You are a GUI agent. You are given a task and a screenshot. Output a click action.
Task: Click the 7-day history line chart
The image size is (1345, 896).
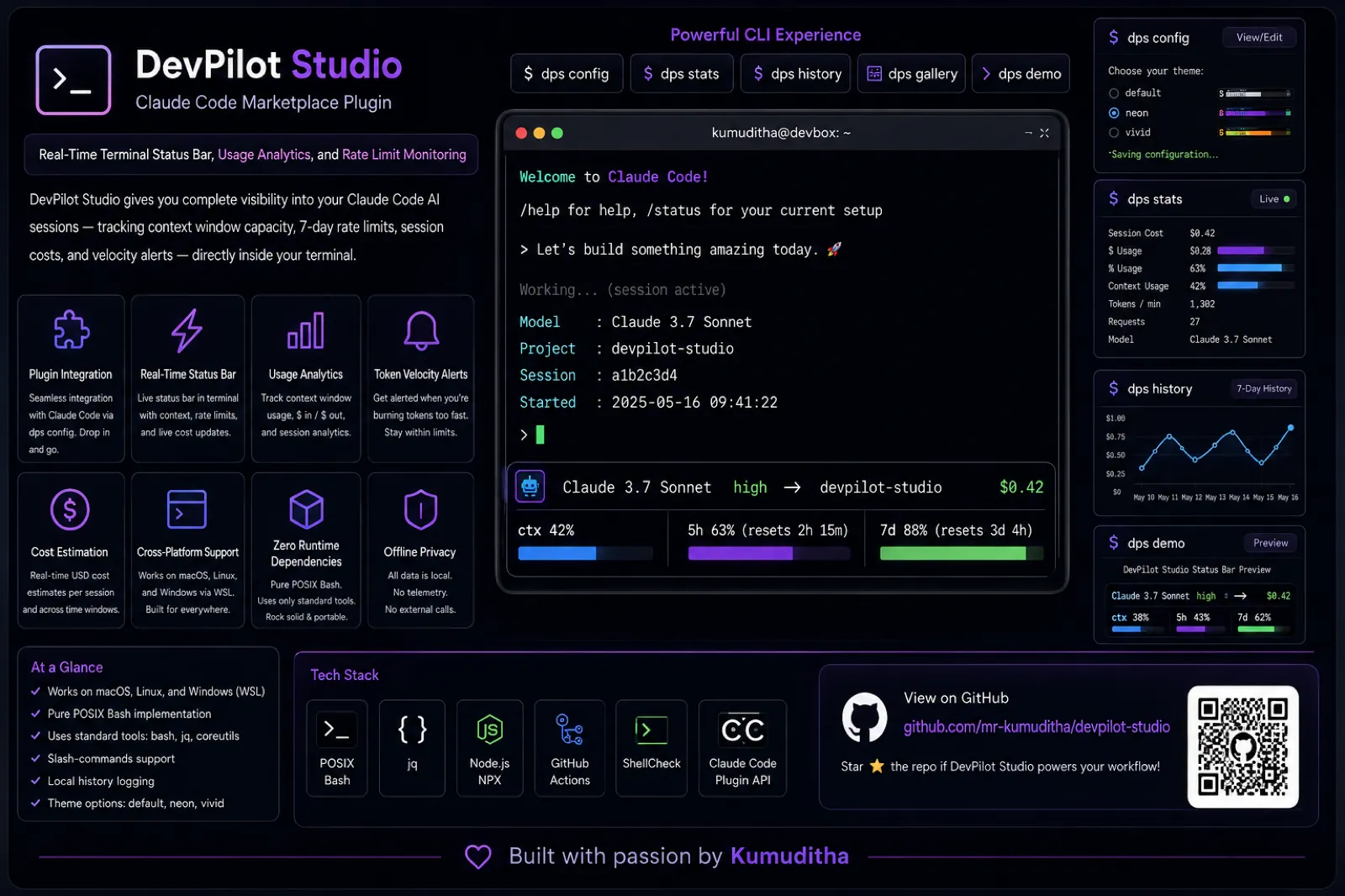pyautogui.click(x=1216, y=448)
